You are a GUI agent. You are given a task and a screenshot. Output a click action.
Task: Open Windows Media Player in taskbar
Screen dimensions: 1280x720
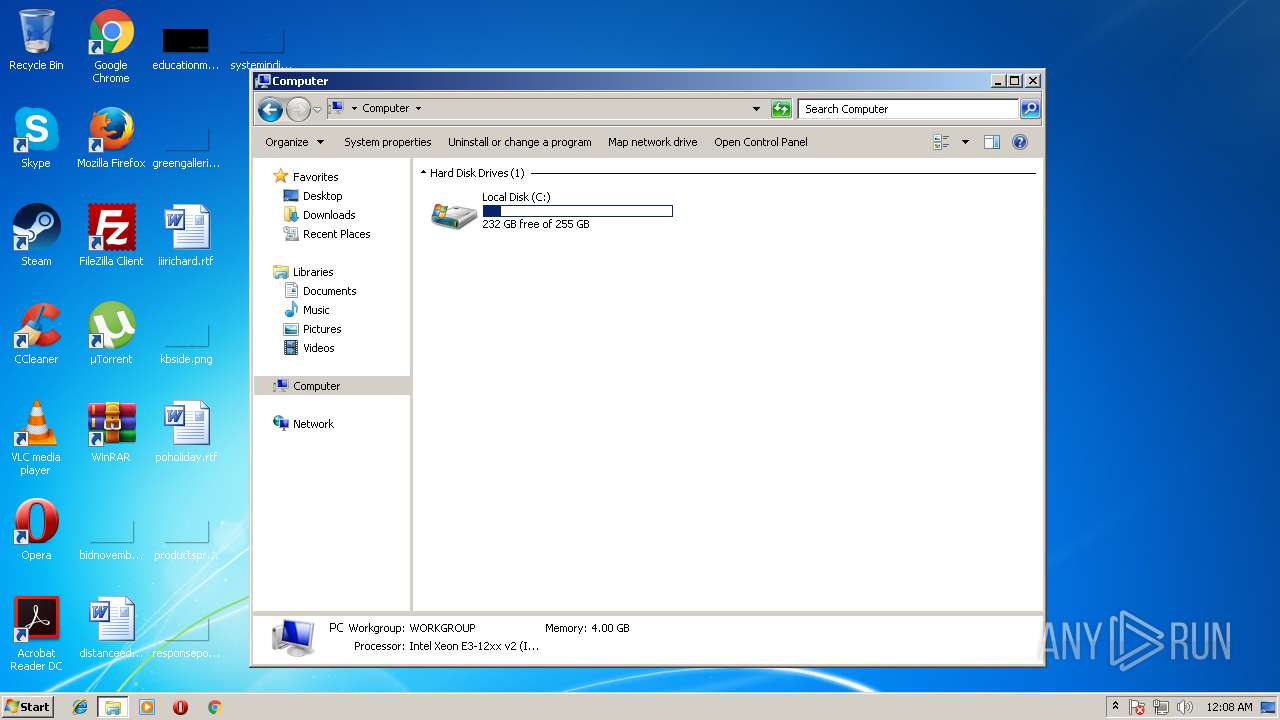[x=147, y=707]
